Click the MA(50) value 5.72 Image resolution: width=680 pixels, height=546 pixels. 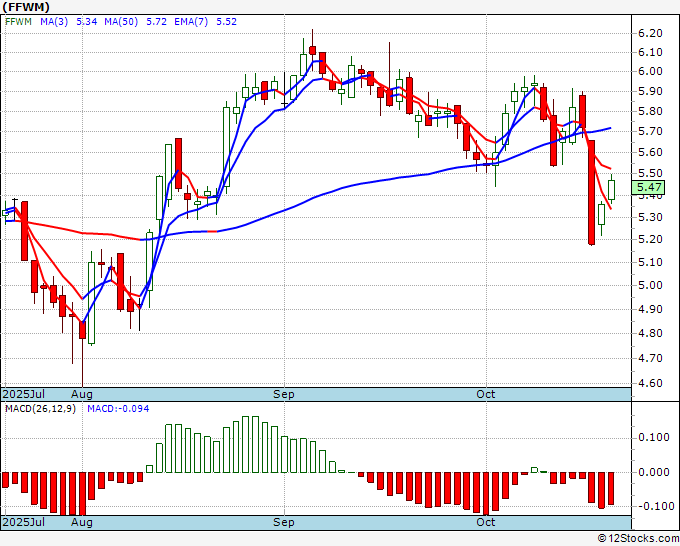coord(157,22)
